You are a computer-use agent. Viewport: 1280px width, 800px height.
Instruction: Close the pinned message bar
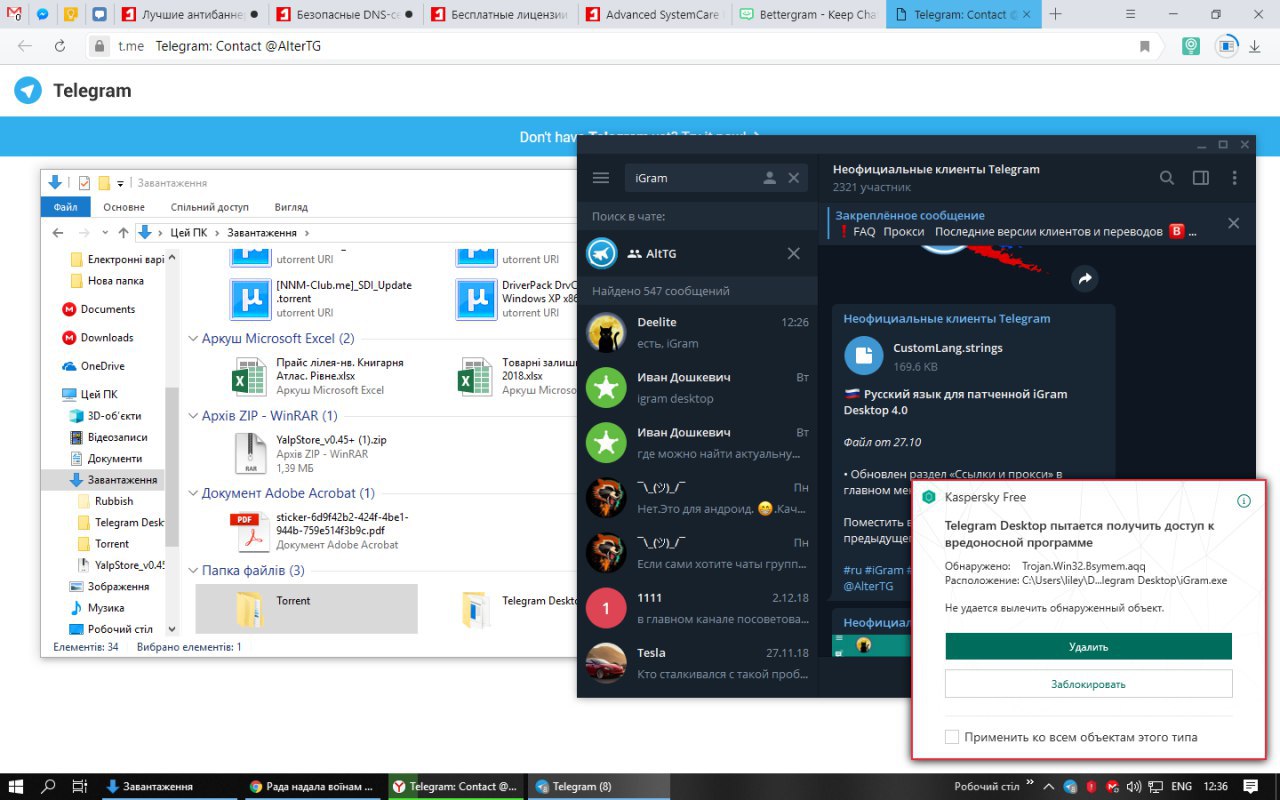coord(1233,223)
